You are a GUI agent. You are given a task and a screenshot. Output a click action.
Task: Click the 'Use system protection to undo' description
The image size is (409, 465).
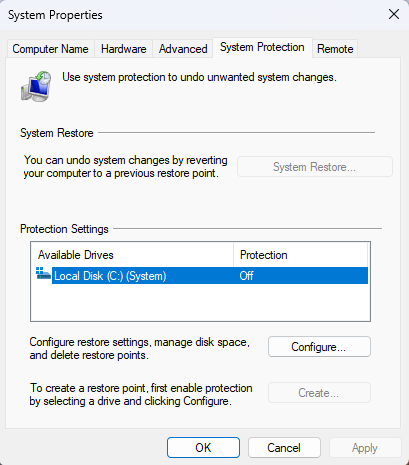199,77
